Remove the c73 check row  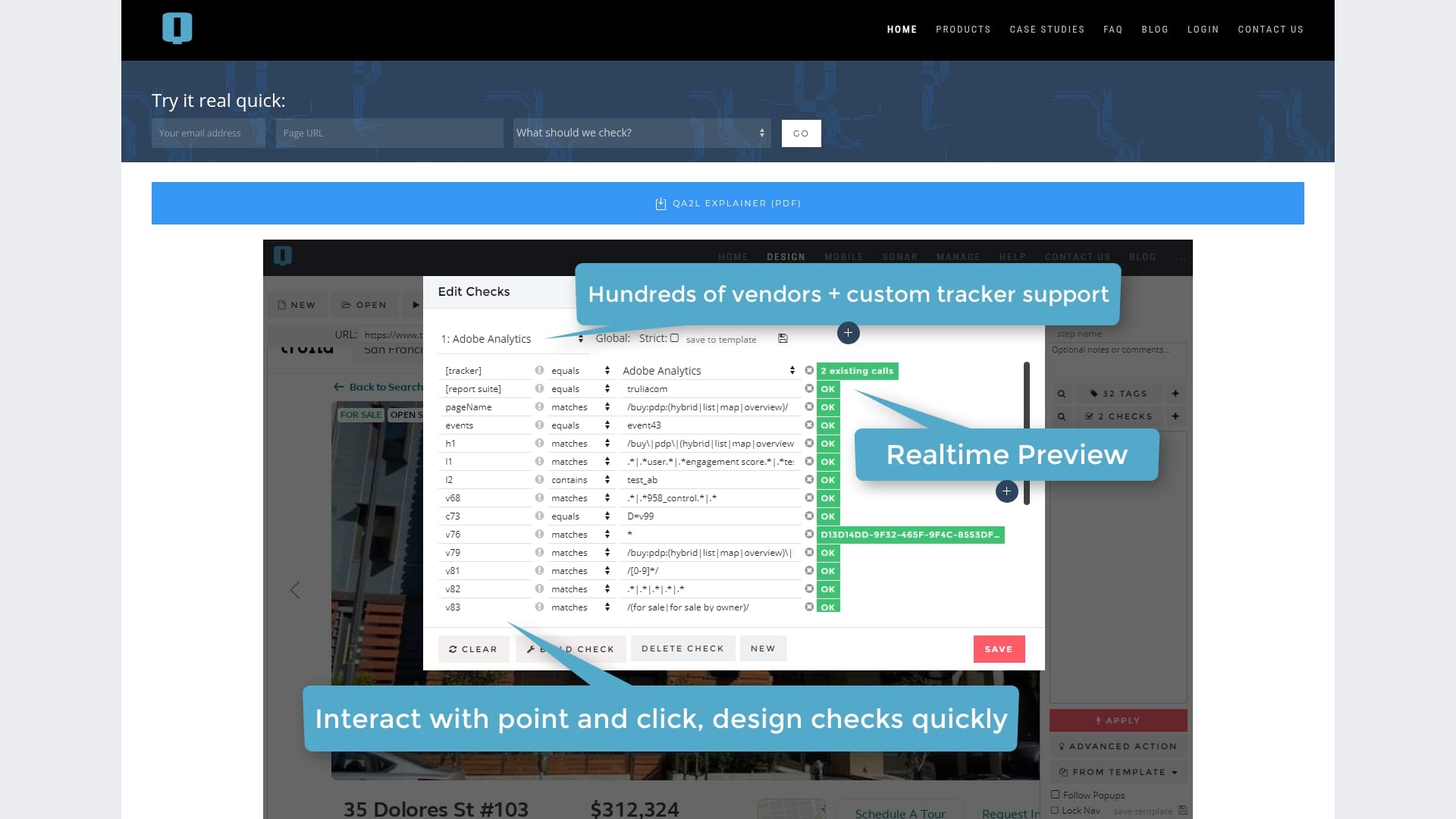809,516
